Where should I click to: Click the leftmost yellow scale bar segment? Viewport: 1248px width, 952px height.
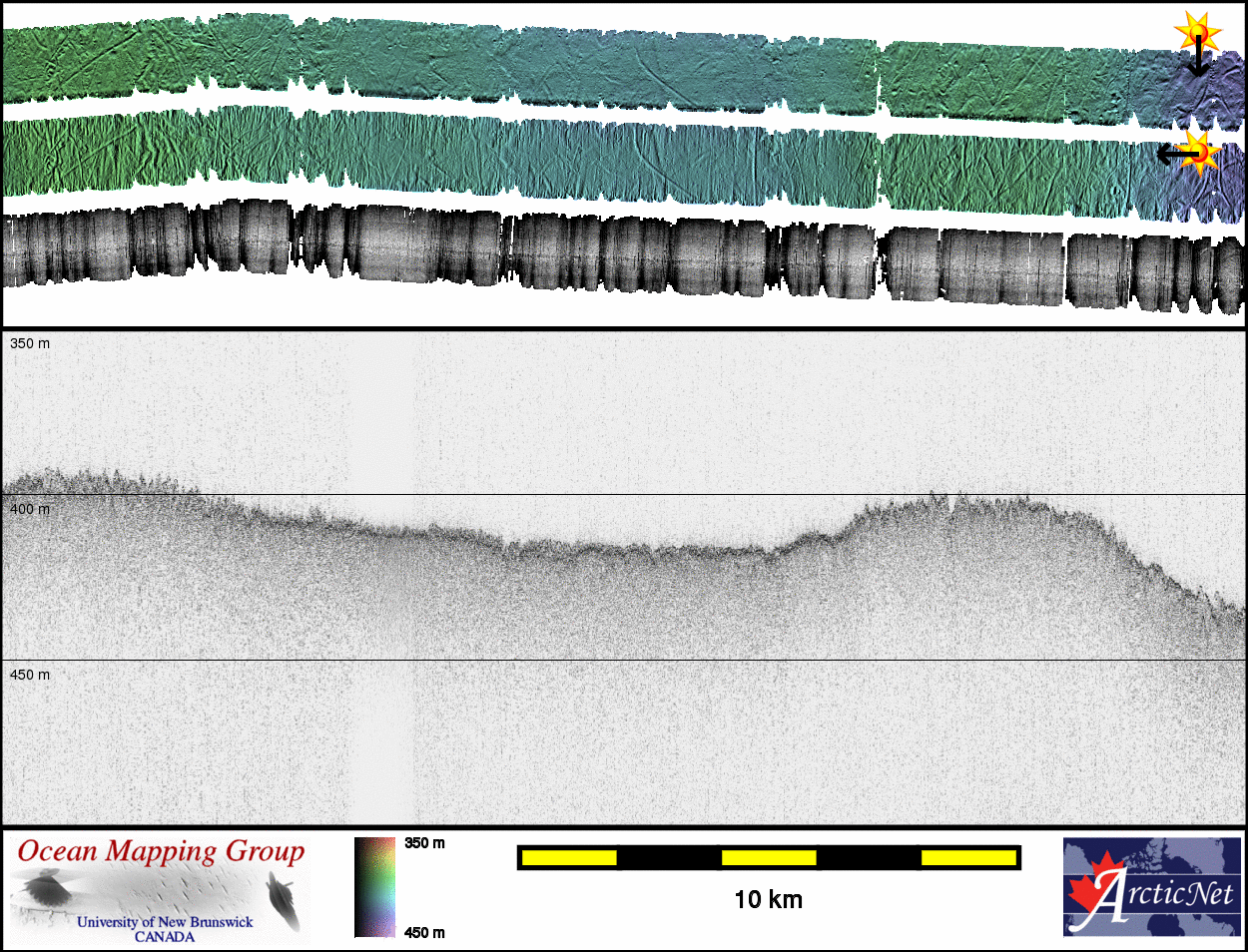click(x=568, y=857)
